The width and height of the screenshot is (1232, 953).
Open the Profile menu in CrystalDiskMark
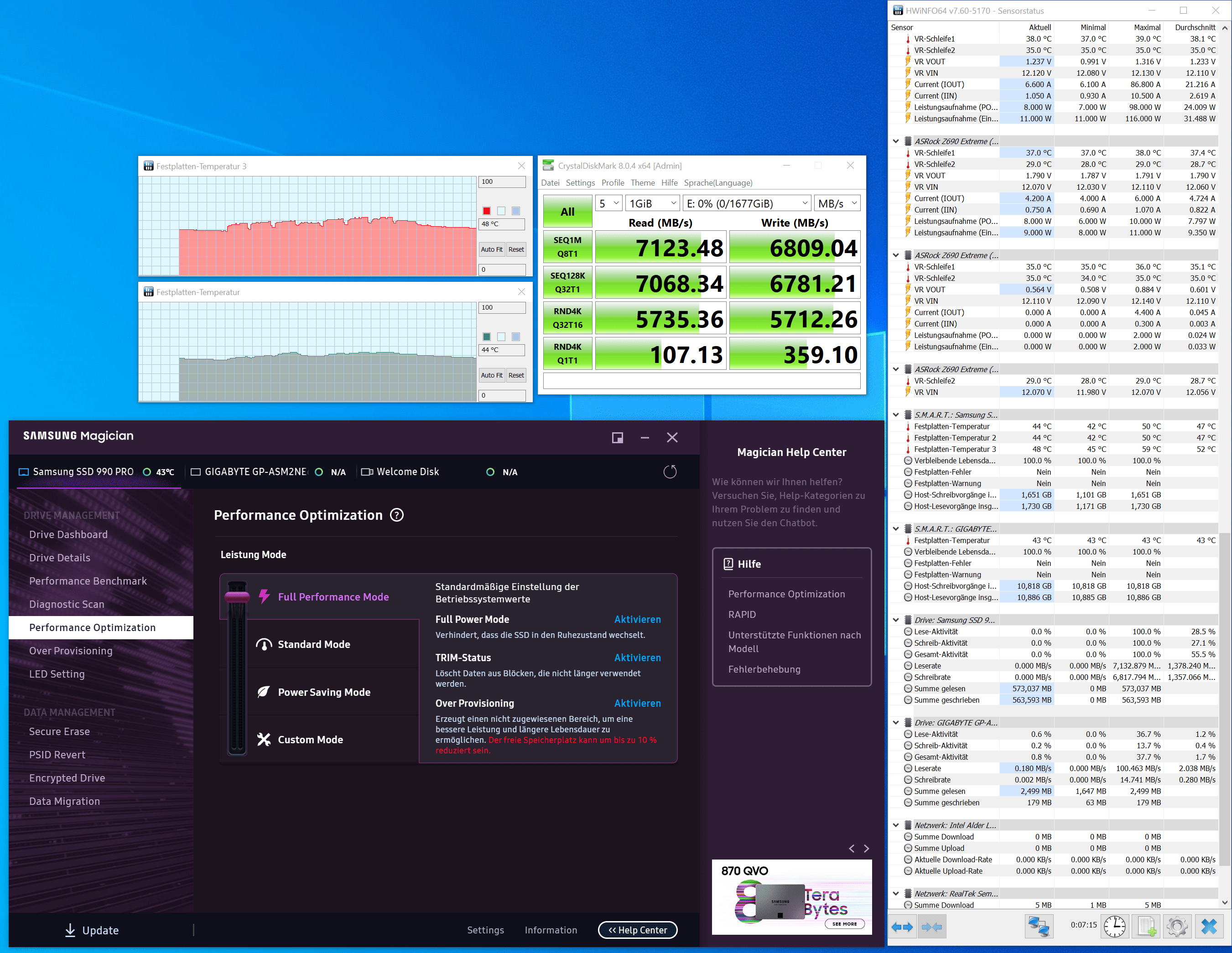tap(613, 183)
